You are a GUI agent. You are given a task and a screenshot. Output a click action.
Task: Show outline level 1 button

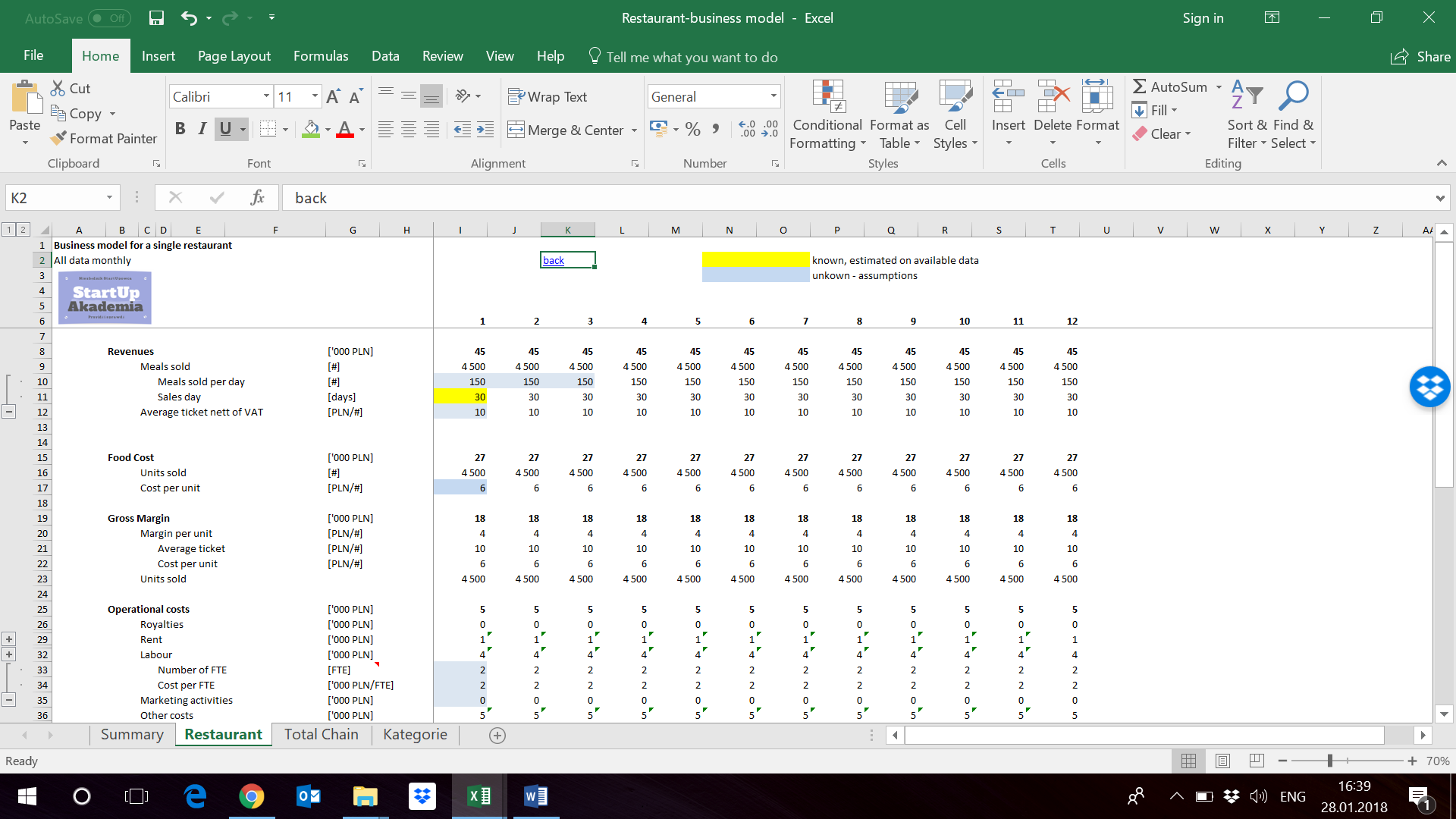click(8, 229)
